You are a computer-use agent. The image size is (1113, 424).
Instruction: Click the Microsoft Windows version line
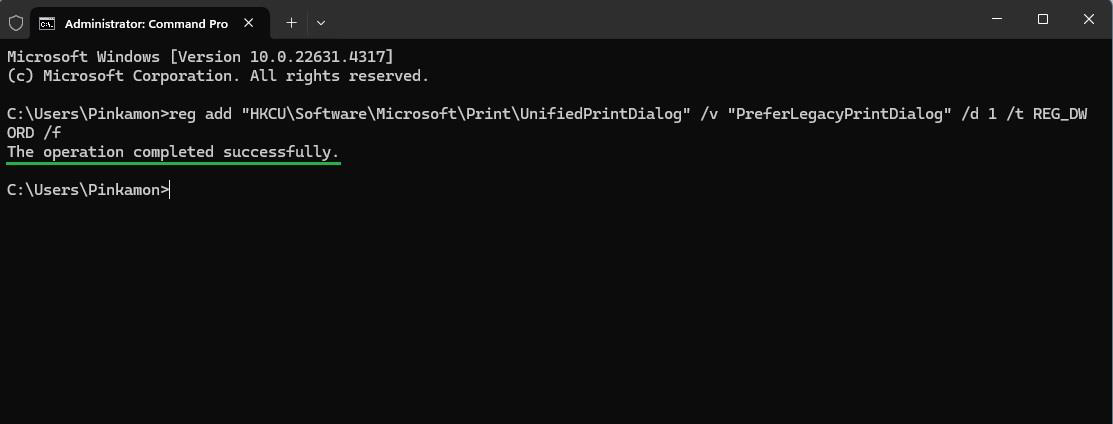(200, 56)
